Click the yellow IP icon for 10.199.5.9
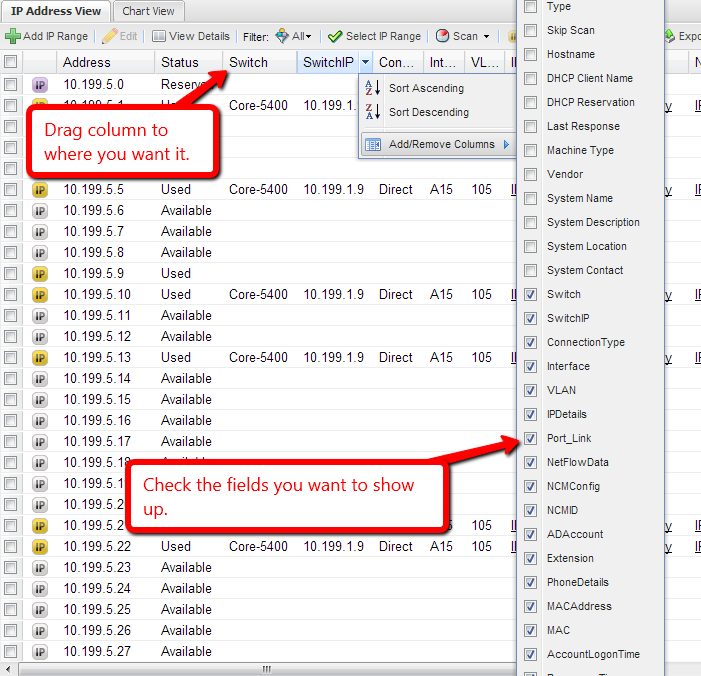This screenshot has width=701, height=676. (40, 274)
